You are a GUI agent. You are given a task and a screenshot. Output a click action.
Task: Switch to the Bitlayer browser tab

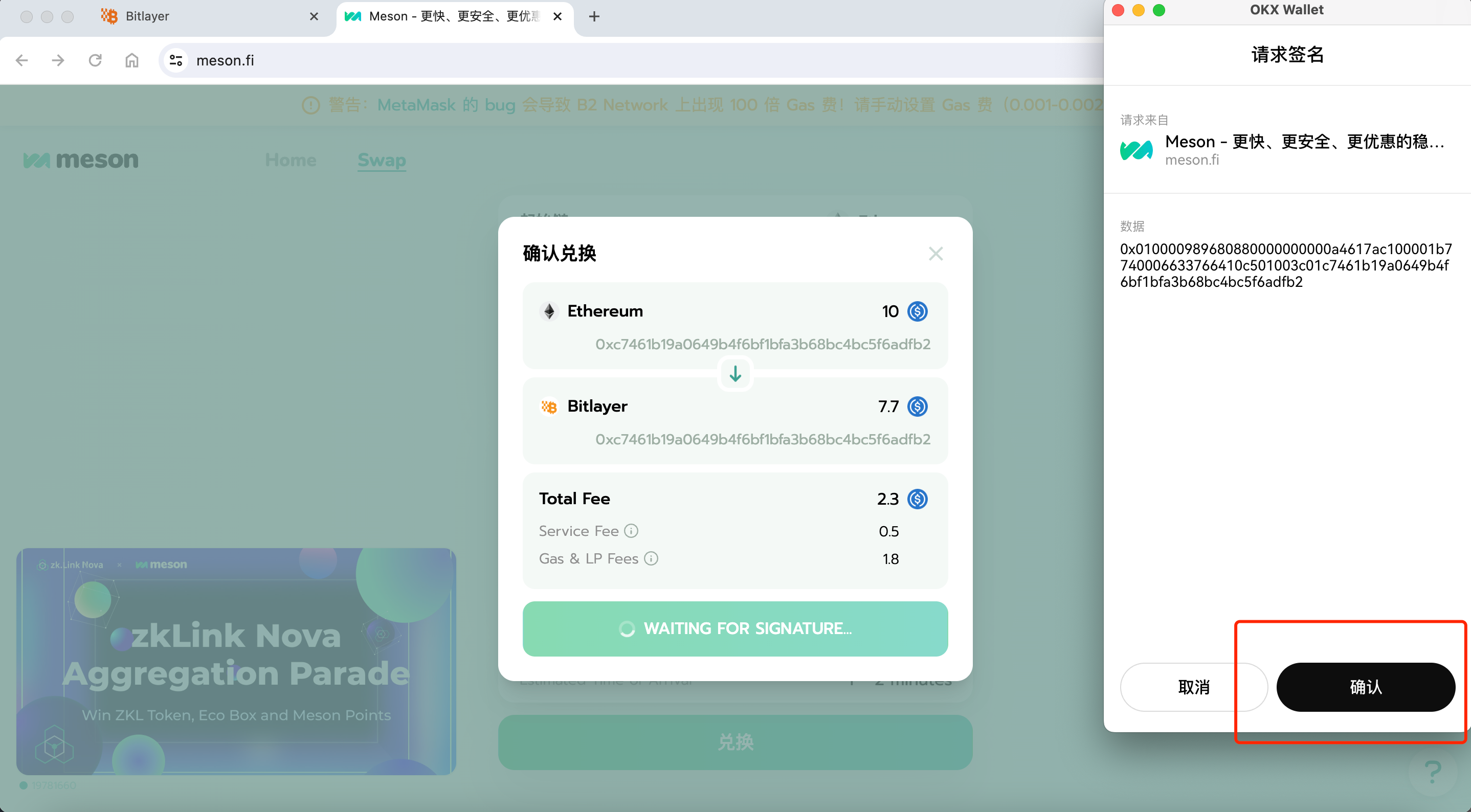tap(147, 16)
